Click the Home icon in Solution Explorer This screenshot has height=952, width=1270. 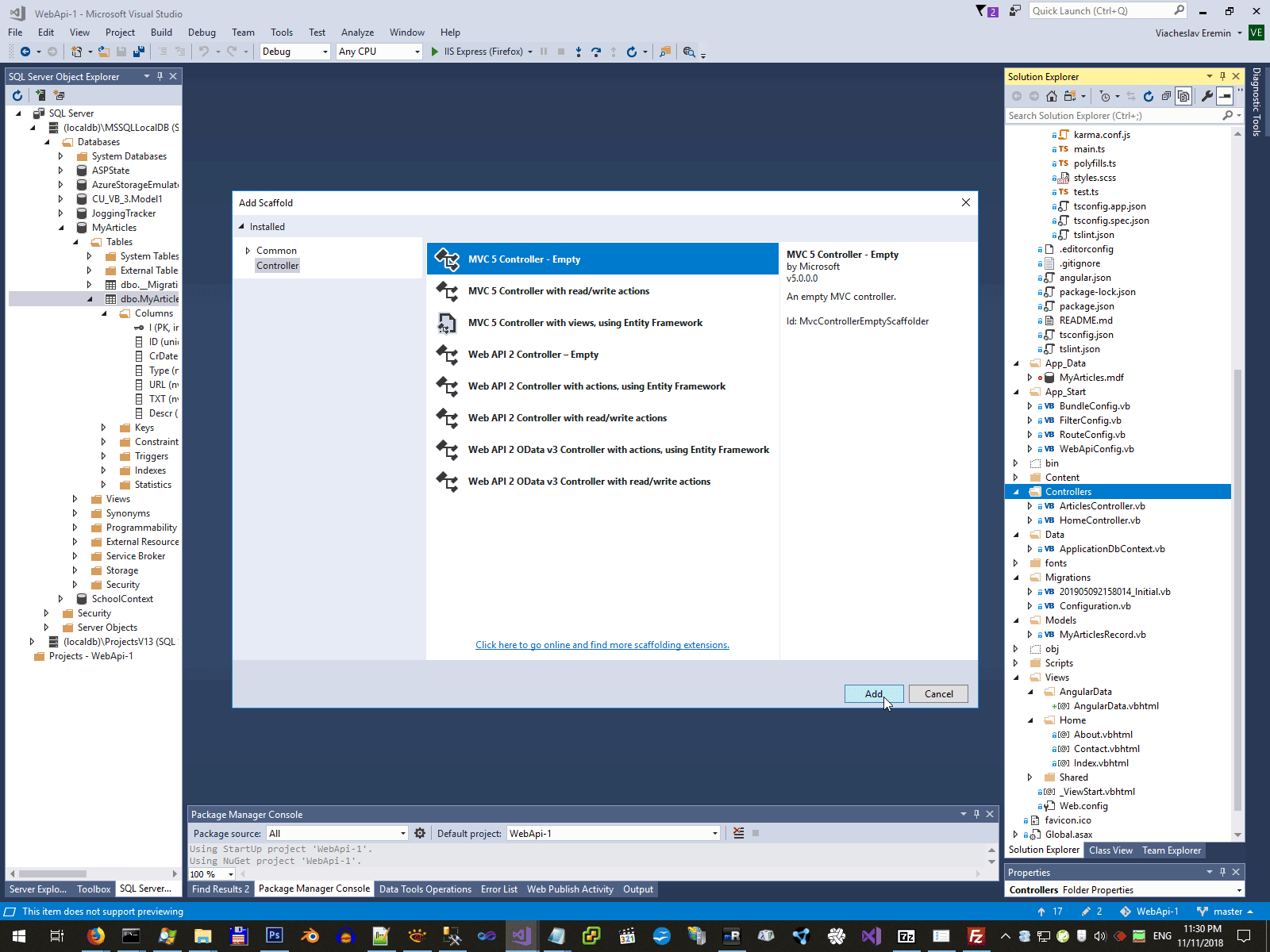[x=1052, y=96]
